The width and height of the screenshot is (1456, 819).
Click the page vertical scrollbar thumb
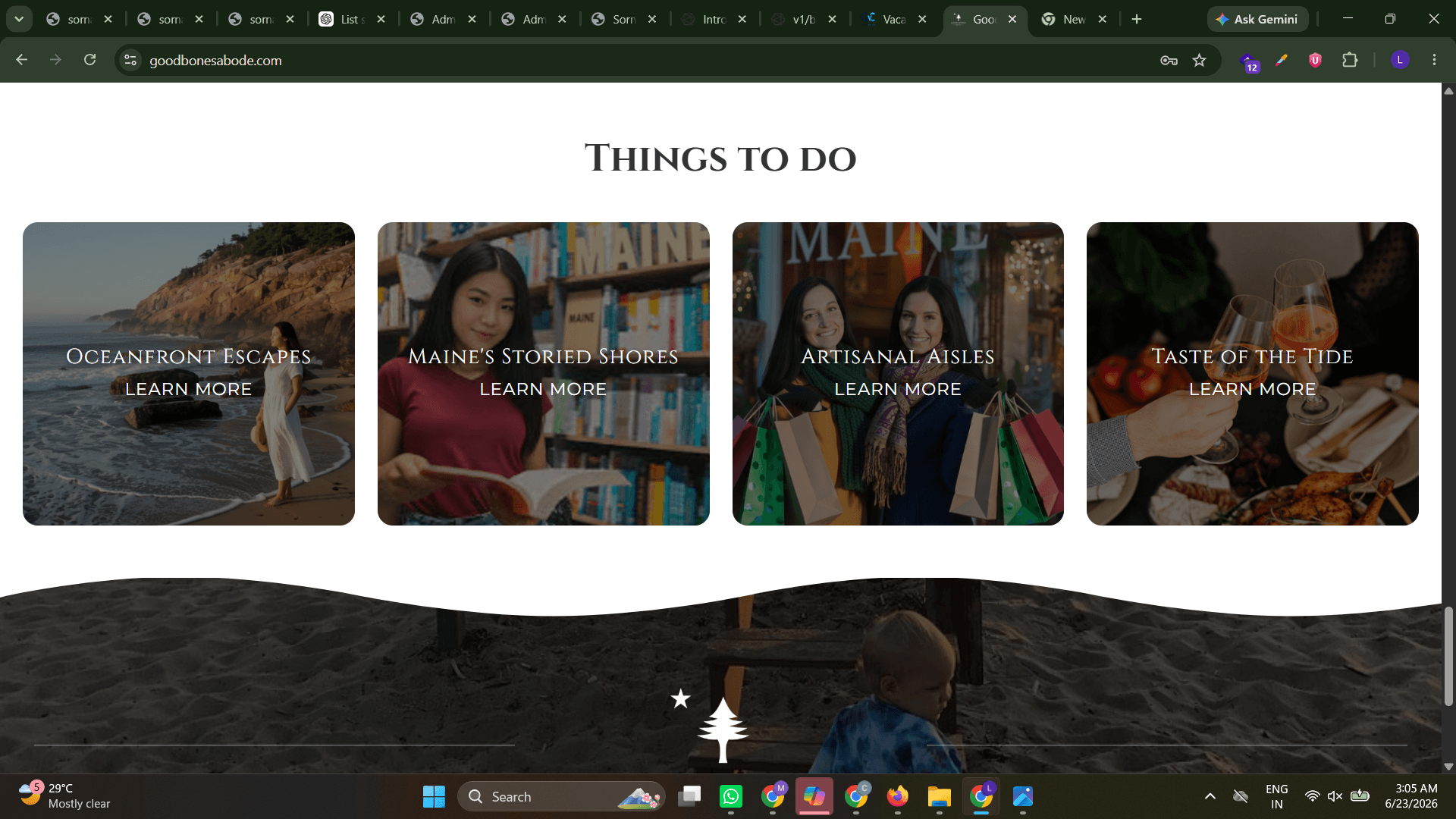1448,656
